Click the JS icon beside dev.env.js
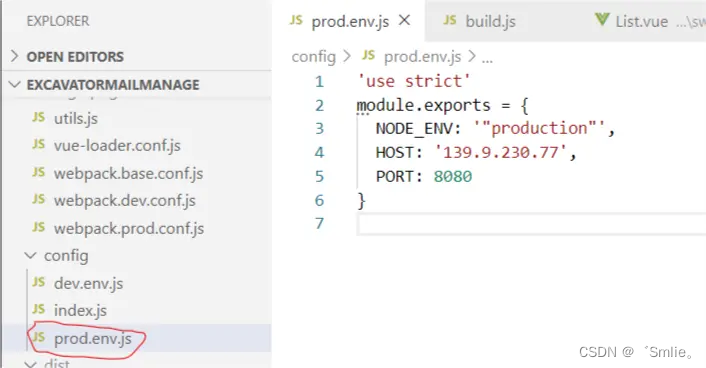Image resolution: width=706 pixels, height=368 pixels. 39,282
